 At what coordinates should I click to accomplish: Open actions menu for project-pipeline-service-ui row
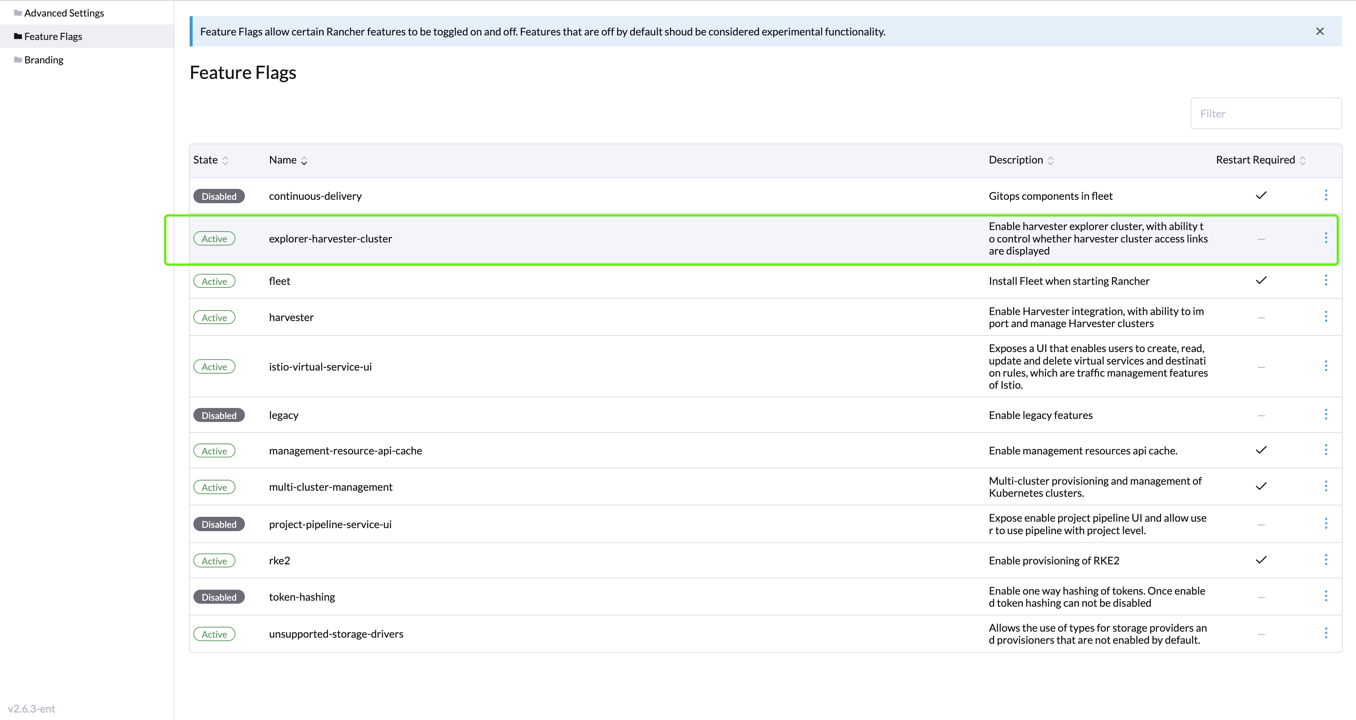click(1326, 523)
